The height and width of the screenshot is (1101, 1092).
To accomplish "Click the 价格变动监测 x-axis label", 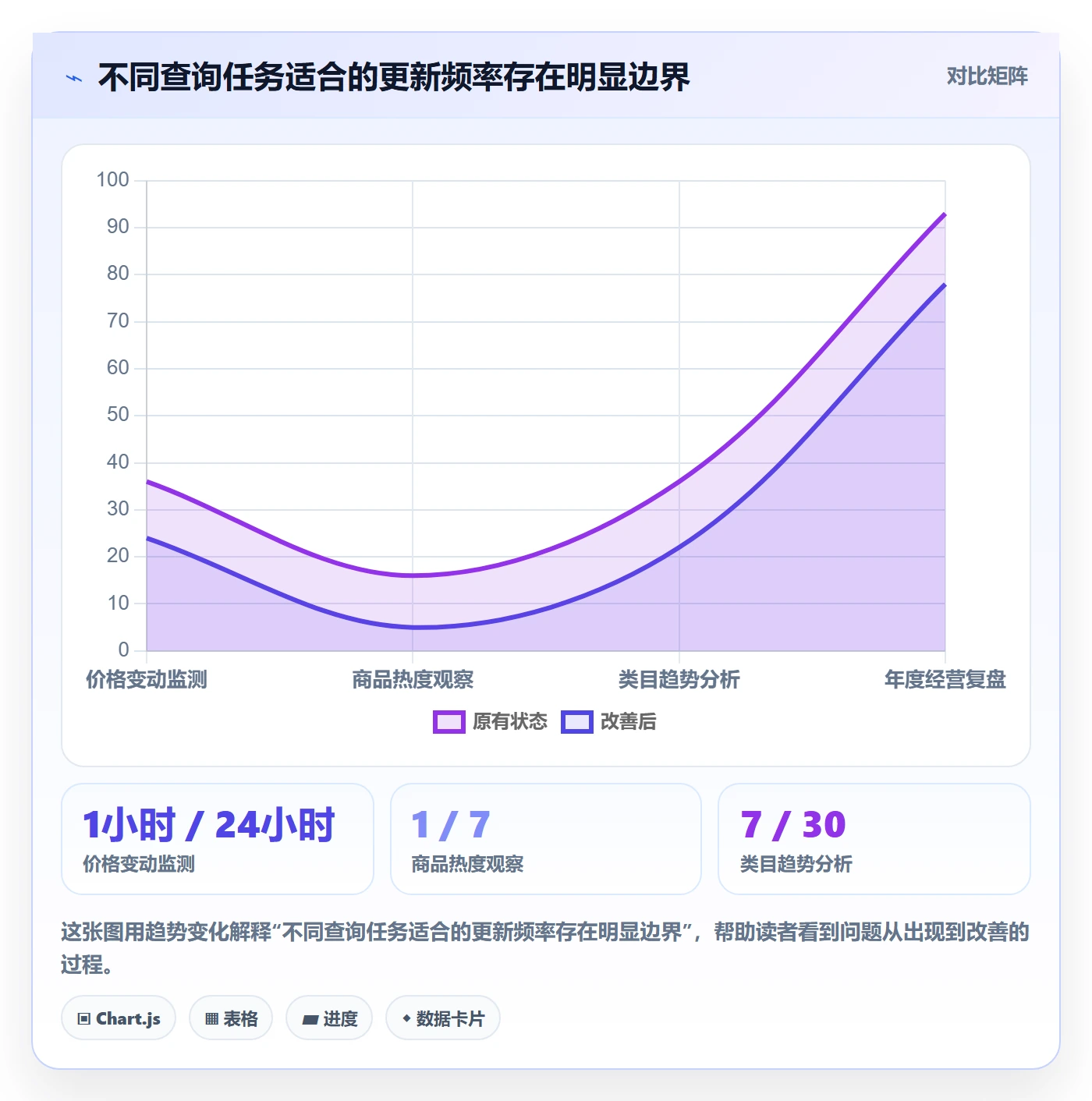I will click(x=147, y=680).
